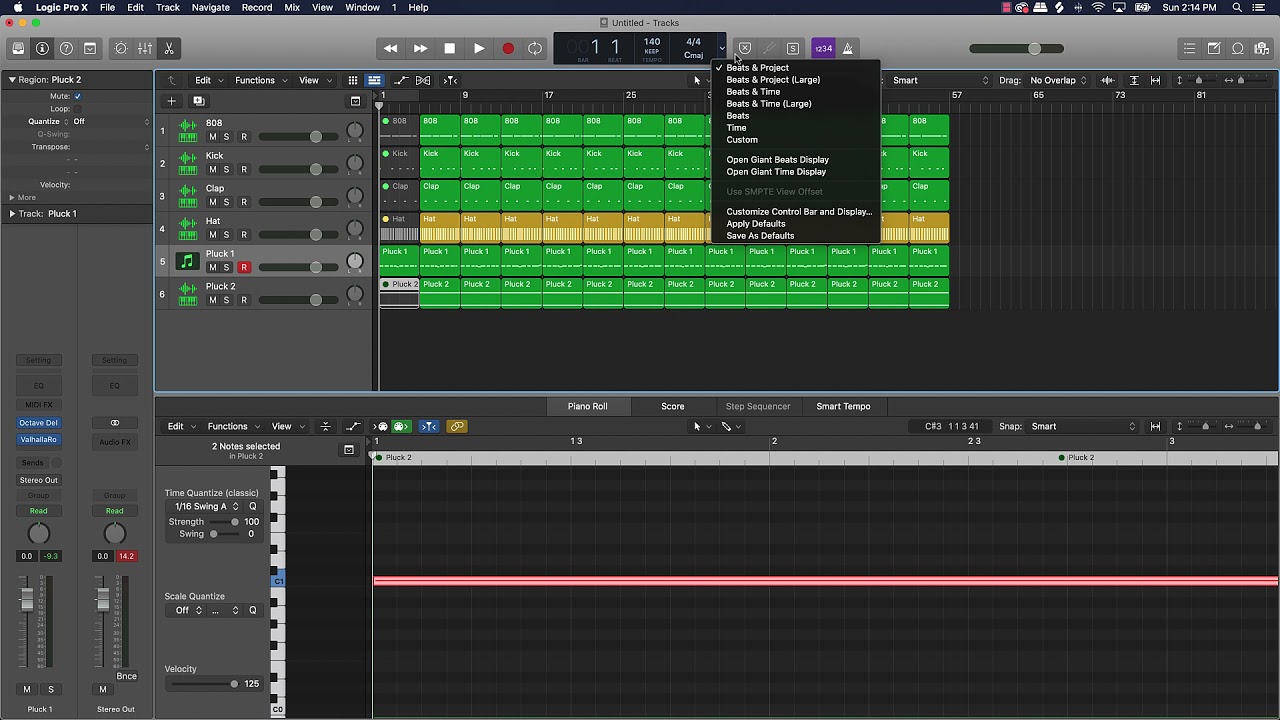This screenshot has height=720, width=1280.
Task: Switch to the Step Sequencer tab
Action: point(758,406)
